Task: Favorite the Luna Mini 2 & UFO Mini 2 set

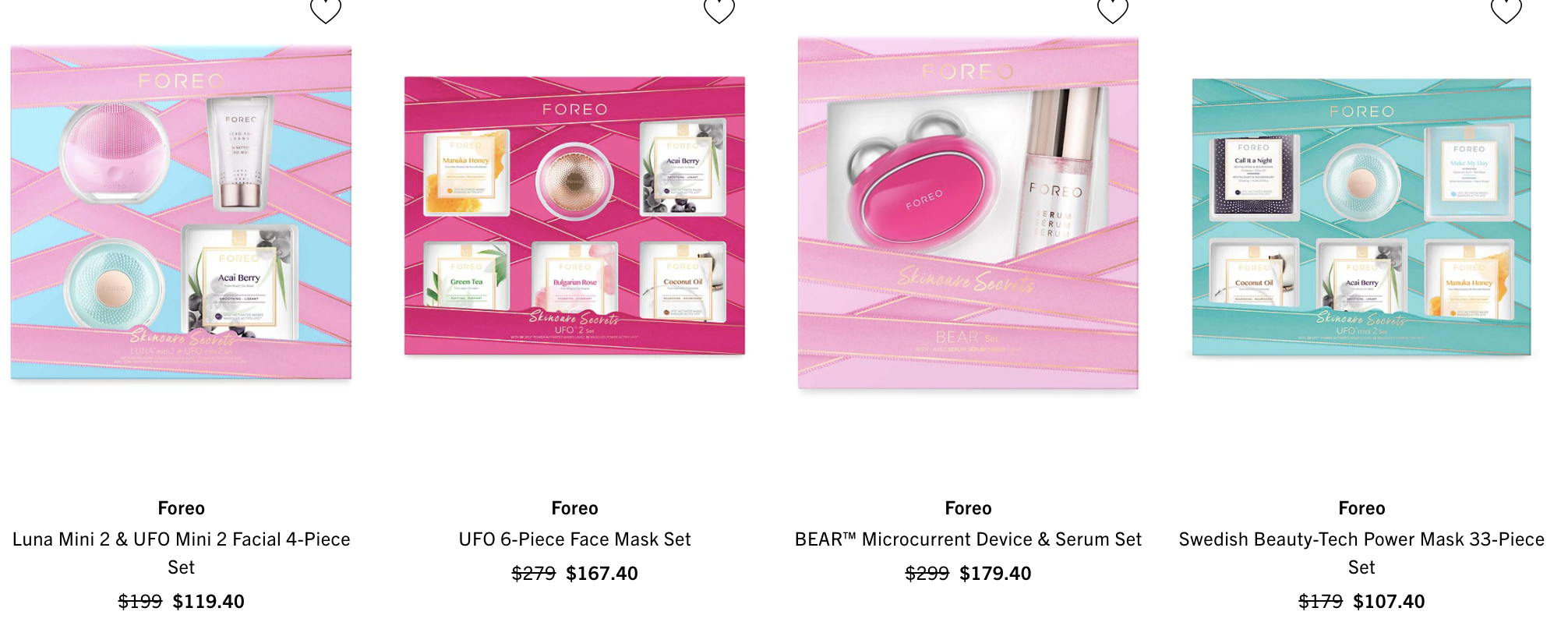Action: pyautogui.click(x=326, y=9)
